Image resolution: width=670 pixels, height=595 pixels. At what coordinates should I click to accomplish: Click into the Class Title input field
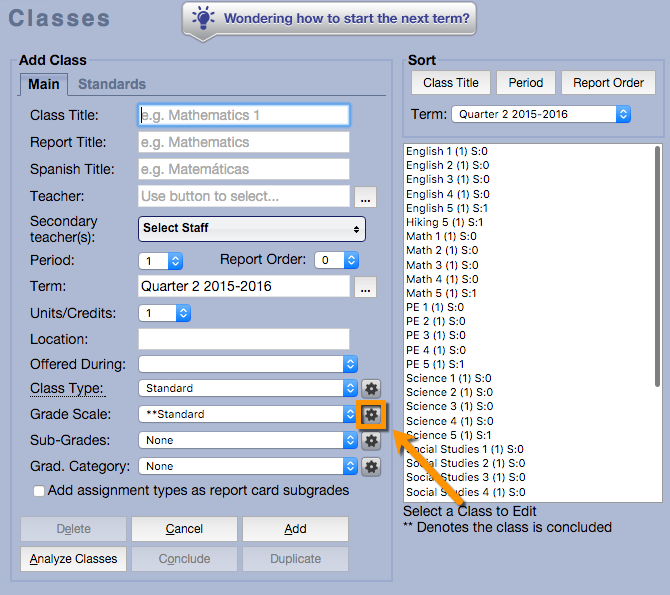(x=243, y=115)
